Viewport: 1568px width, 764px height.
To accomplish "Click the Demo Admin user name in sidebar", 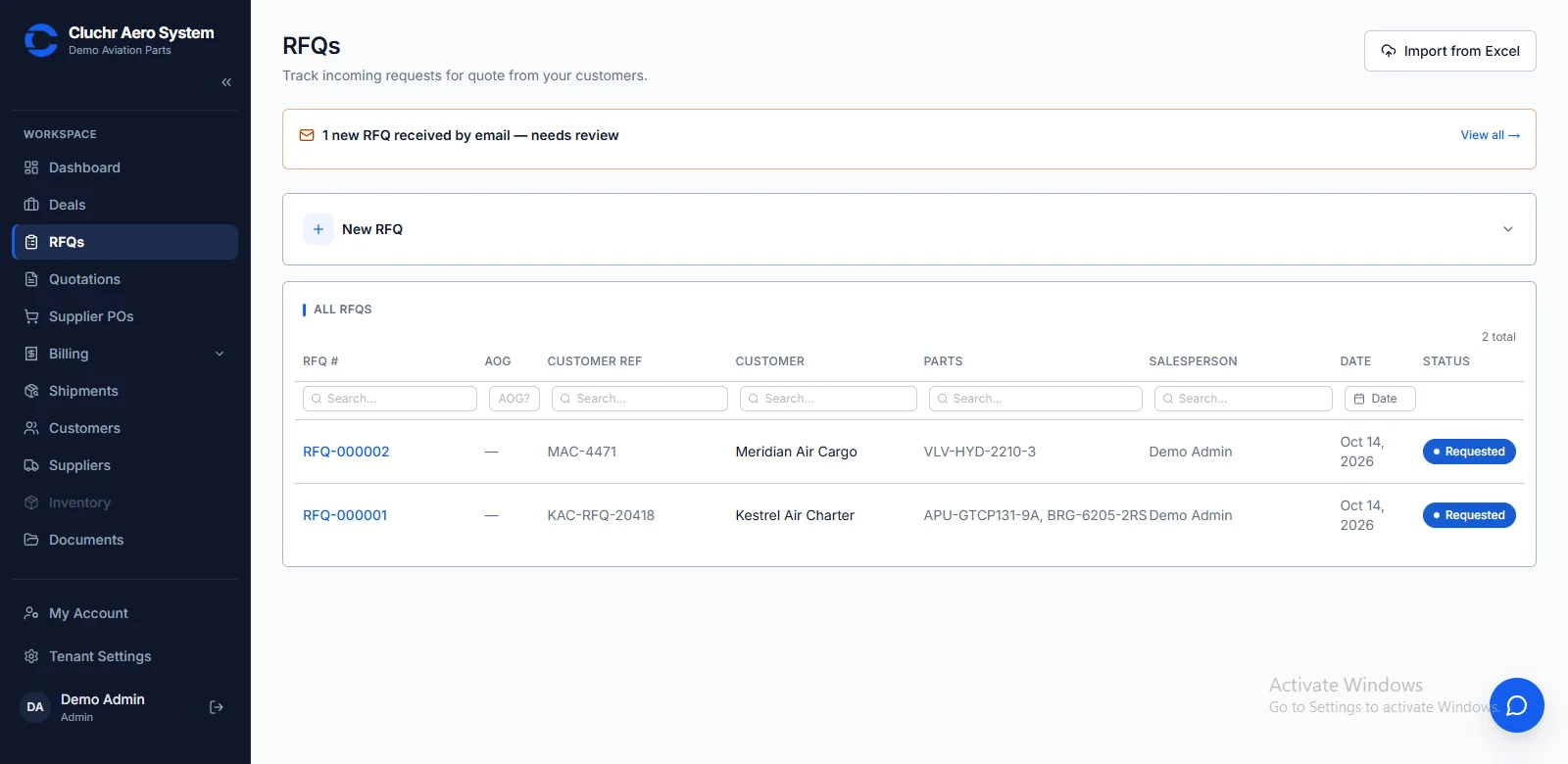I will (x=103, y=699).
